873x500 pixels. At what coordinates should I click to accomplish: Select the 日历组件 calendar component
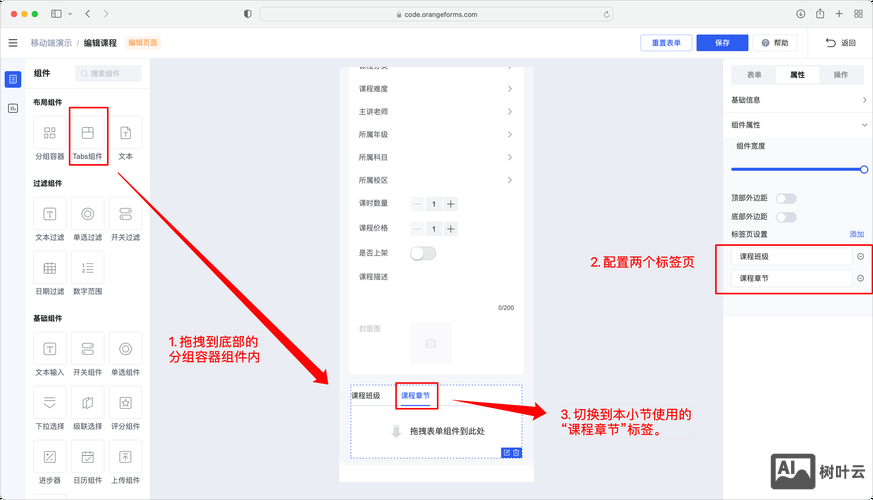(x=87, y=462)
